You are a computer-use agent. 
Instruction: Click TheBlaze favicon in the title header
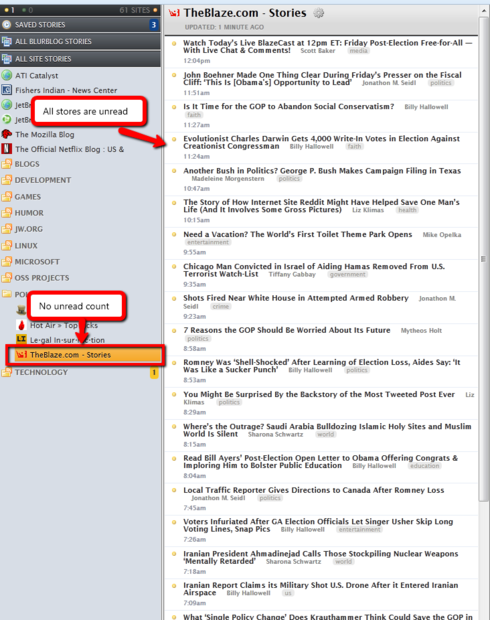[x=174, y=13]
